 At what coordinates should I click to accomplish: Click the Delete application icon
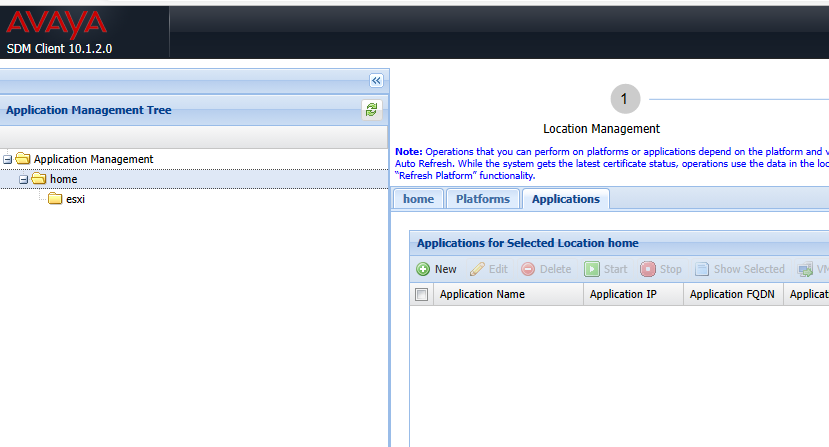tap(528, 269)
